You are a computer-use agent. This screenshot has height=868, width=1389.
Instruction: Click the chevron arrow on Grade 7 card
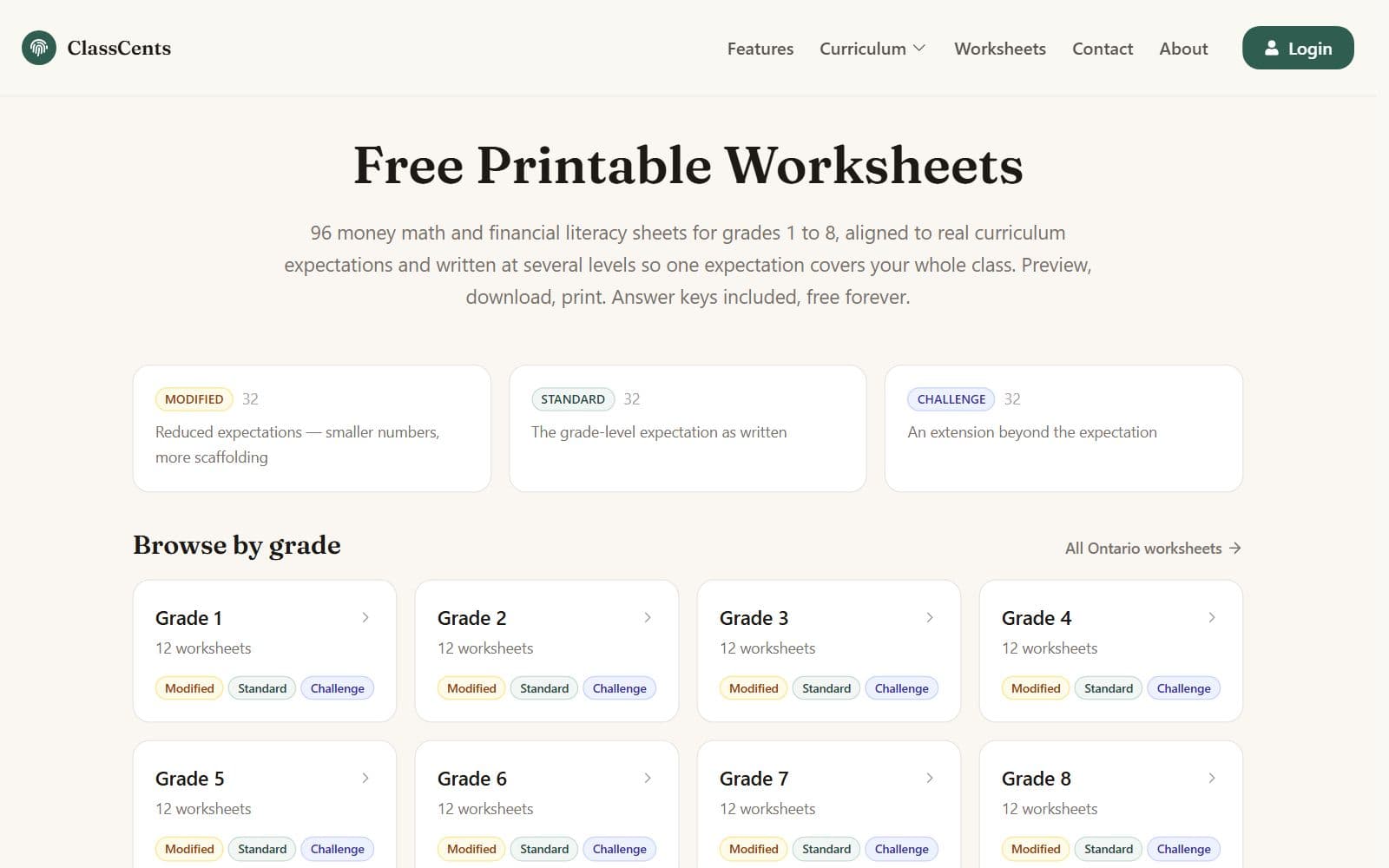click(930, 778)
